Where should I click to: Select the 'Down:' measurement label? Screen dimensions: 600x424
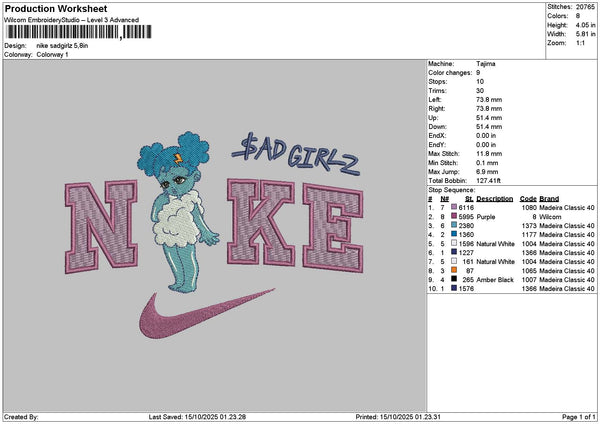point(437,127)
